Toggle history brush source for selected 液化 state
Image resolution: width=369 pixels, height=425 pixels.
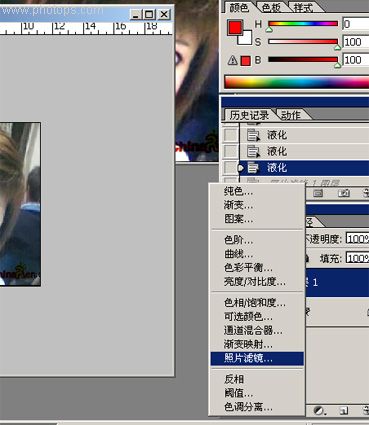(x=230, y=167)
